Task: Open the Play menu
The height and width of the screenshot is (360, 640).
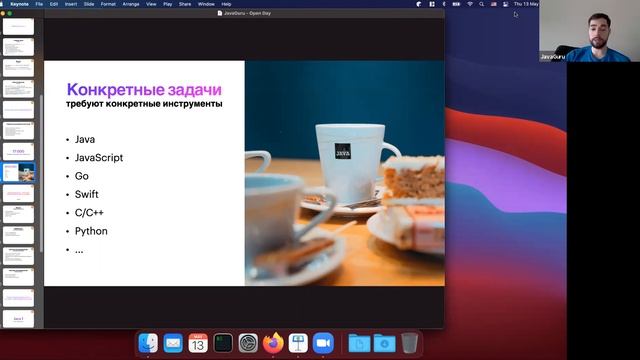Action: coord(168,4)
